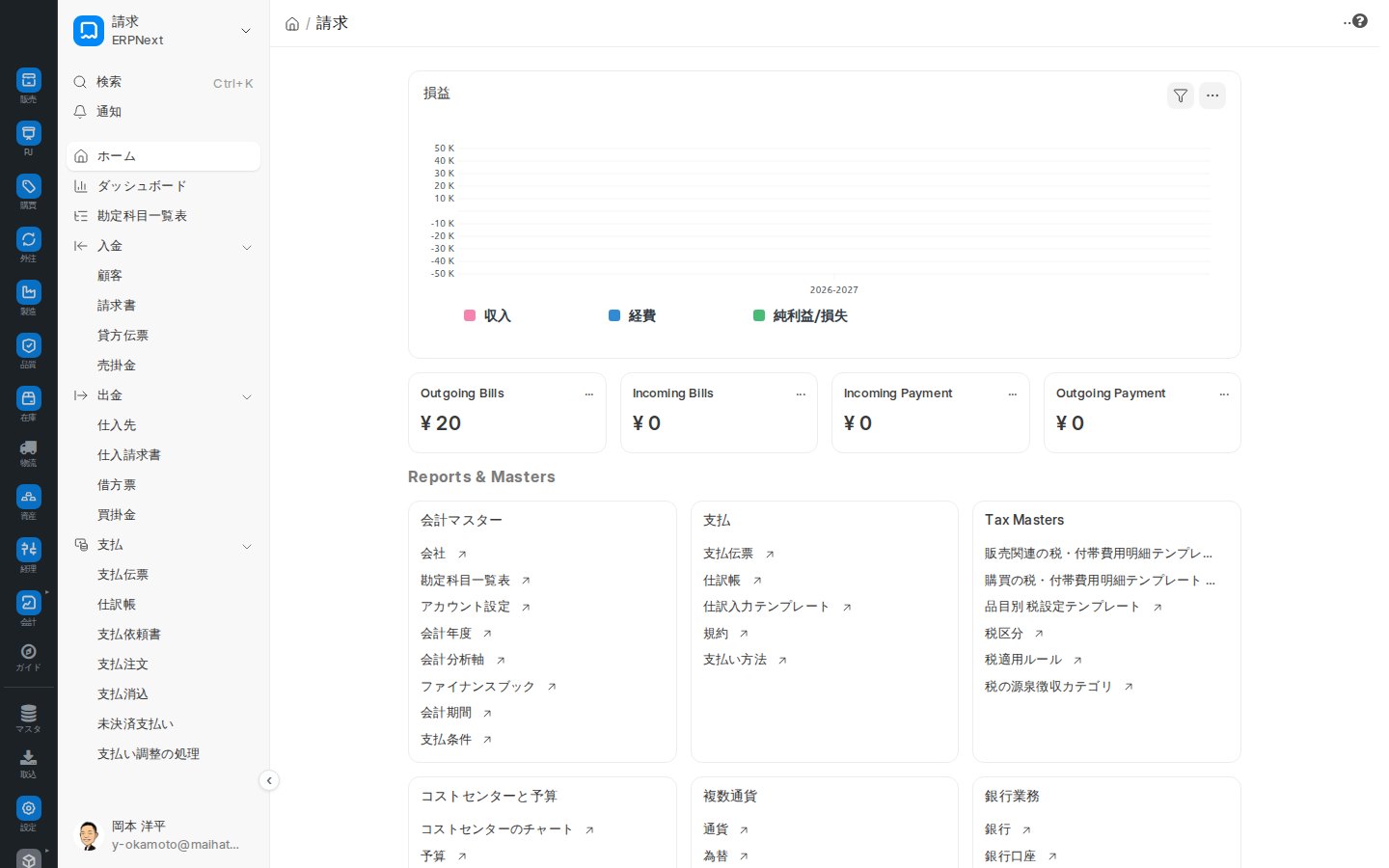
Task: Open コストセンターのチャート link
Action: click(x=497, y=829)
